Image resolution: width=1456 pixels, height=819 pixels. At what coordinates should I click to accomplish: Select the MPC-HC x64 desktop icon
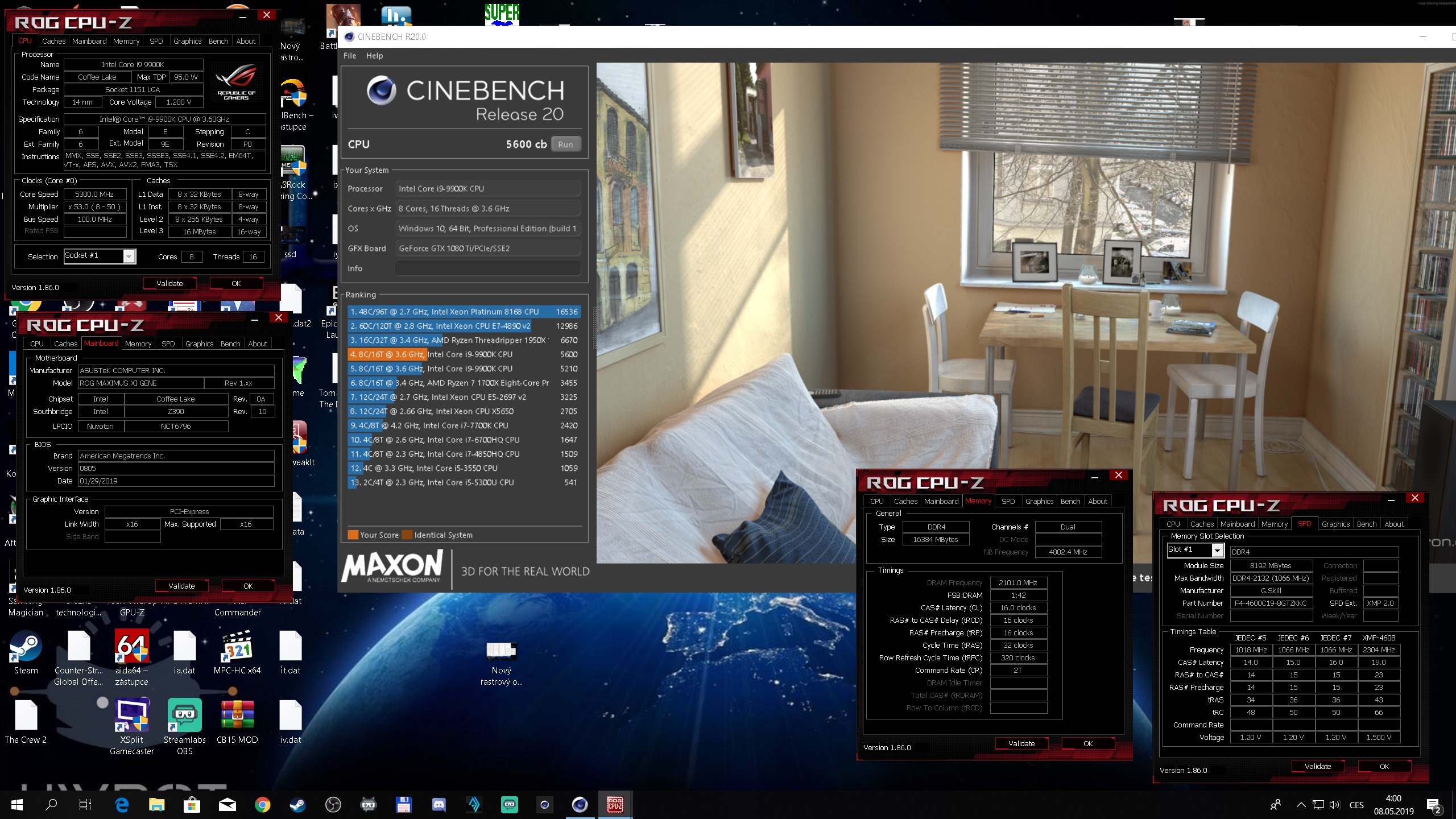[237, 651]
